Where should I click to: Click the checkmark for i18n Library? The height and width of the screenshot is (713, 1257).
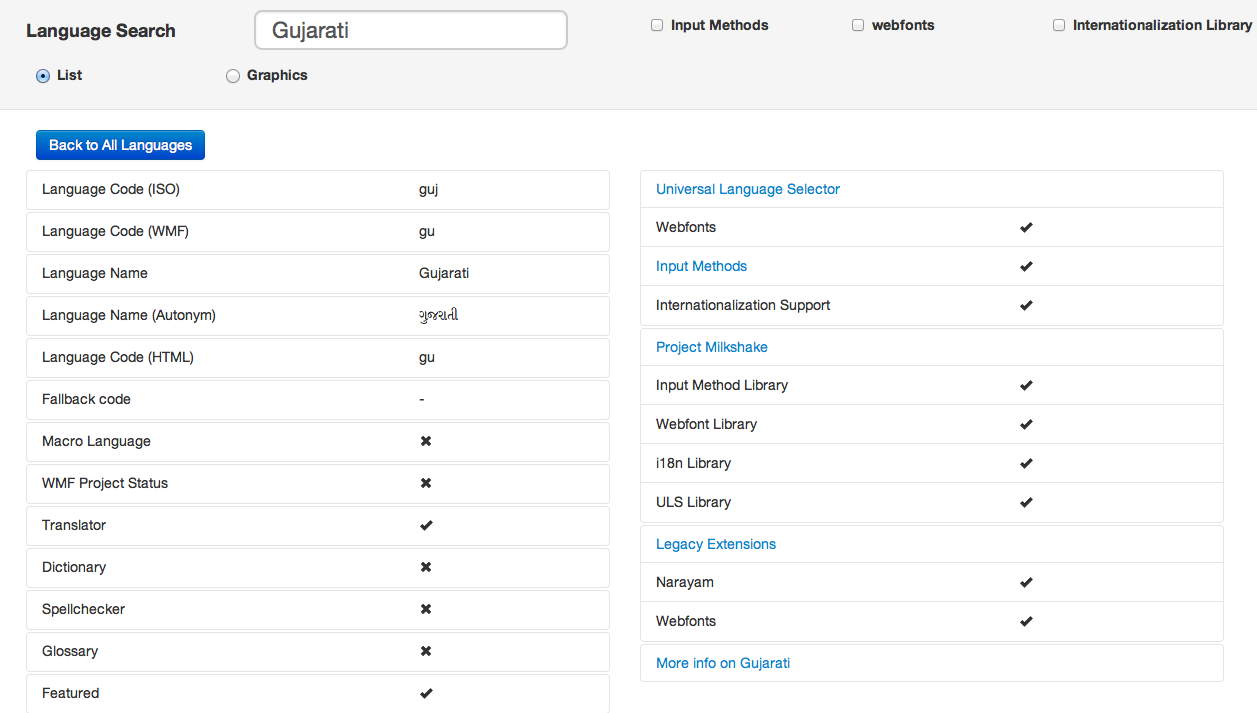[1026, 463]
